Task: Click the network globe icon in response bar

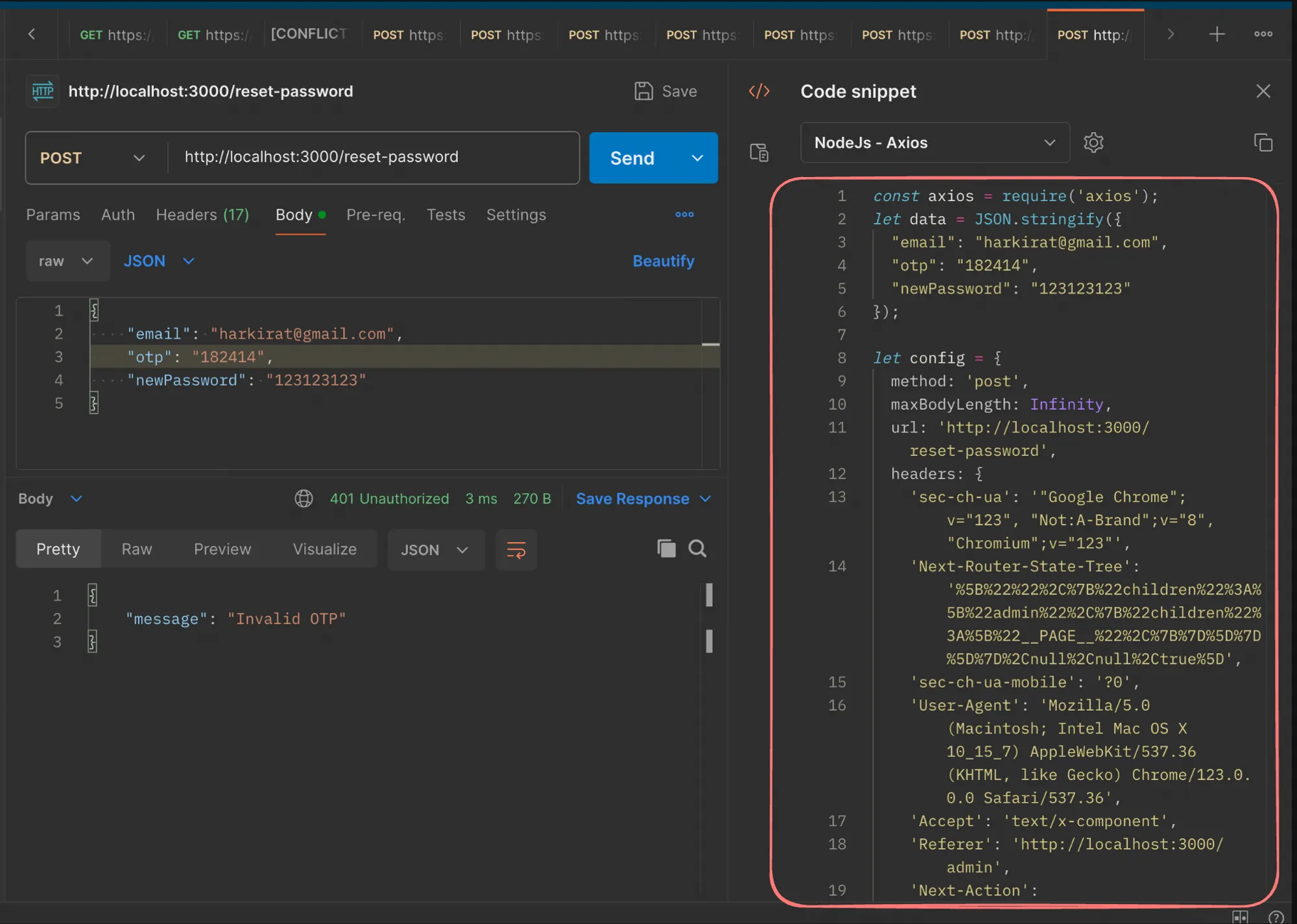Action: tap(303, 499)
